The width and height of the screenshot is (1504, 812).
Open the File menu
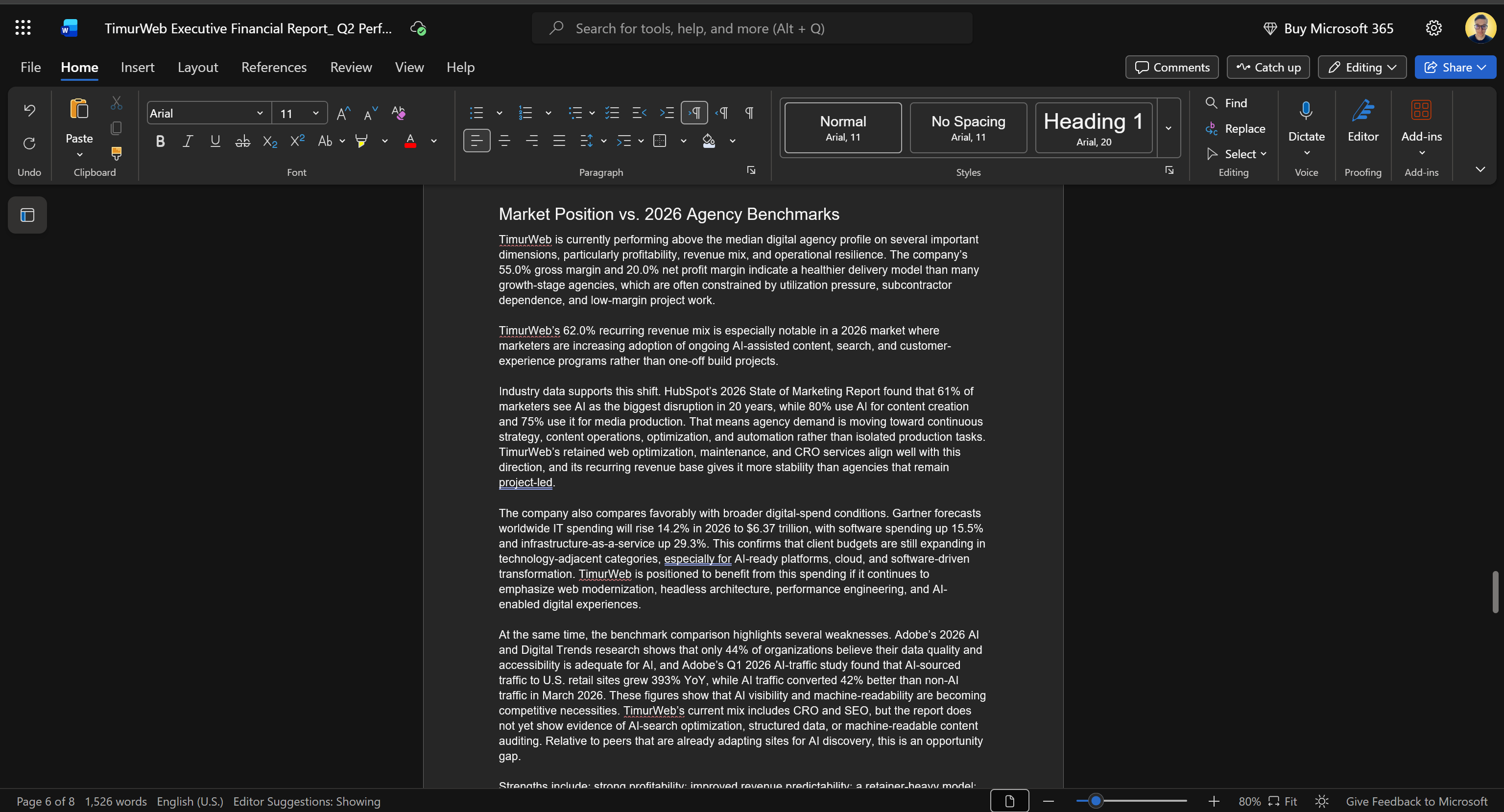coord(30,67)
